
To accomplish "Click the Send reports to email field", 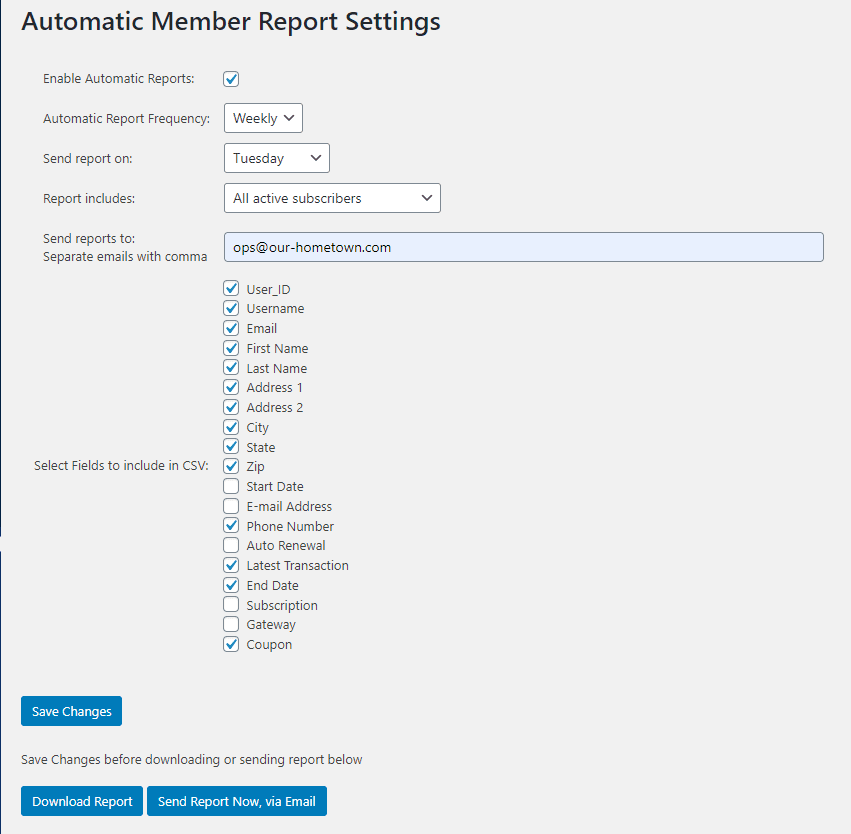I will 524,247.
